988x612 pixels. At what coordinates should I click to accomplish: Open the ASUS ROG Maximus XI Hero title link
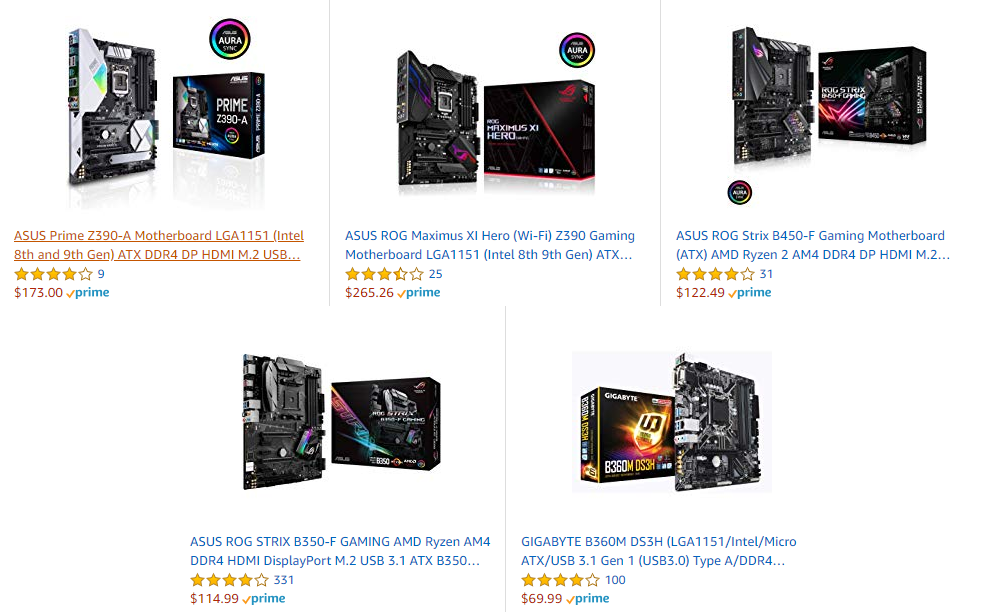click(490, 245)
